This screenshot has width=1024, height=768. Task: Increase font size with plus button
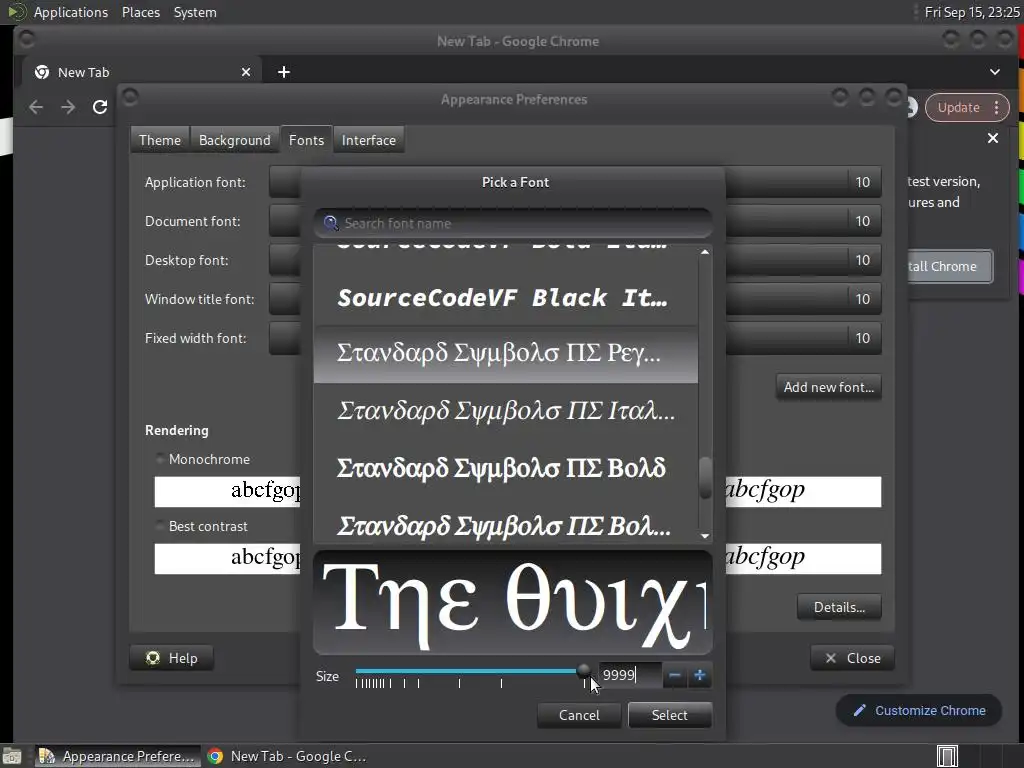point(699,675)
